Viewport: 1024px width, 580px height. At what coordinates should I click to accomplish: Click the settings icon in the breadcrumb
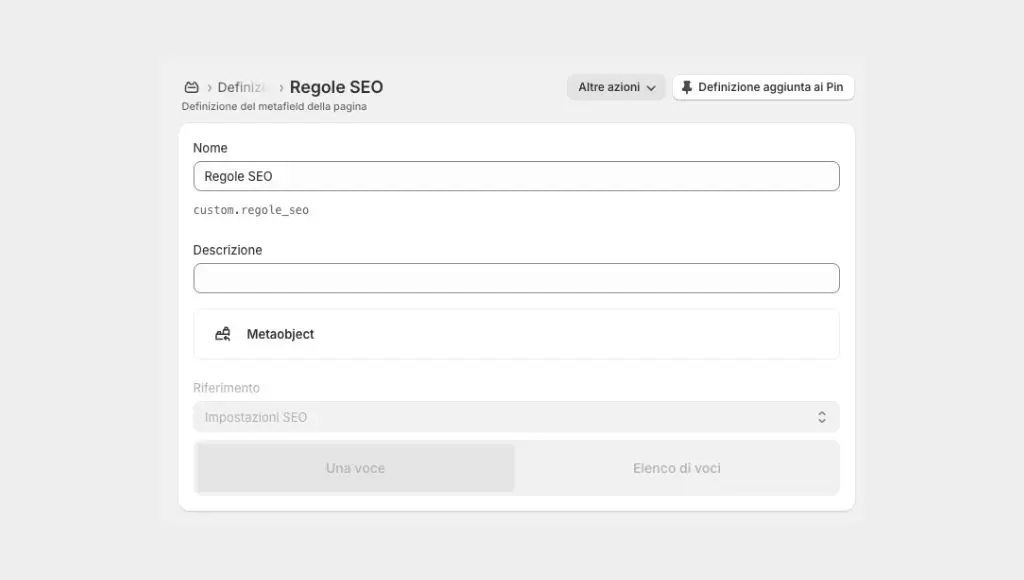tap(191, 87)
